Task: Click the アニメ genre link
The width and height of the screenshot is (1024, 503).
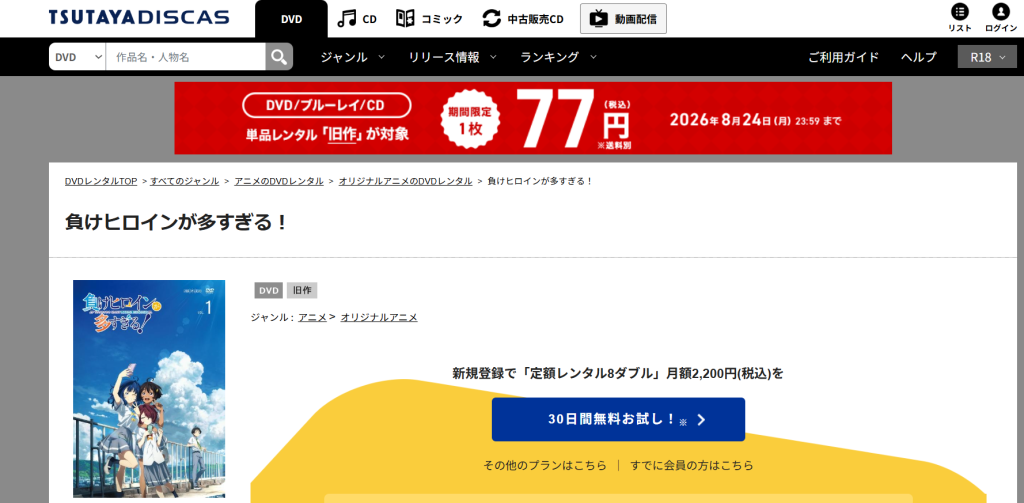Action: tap(312, 317)
